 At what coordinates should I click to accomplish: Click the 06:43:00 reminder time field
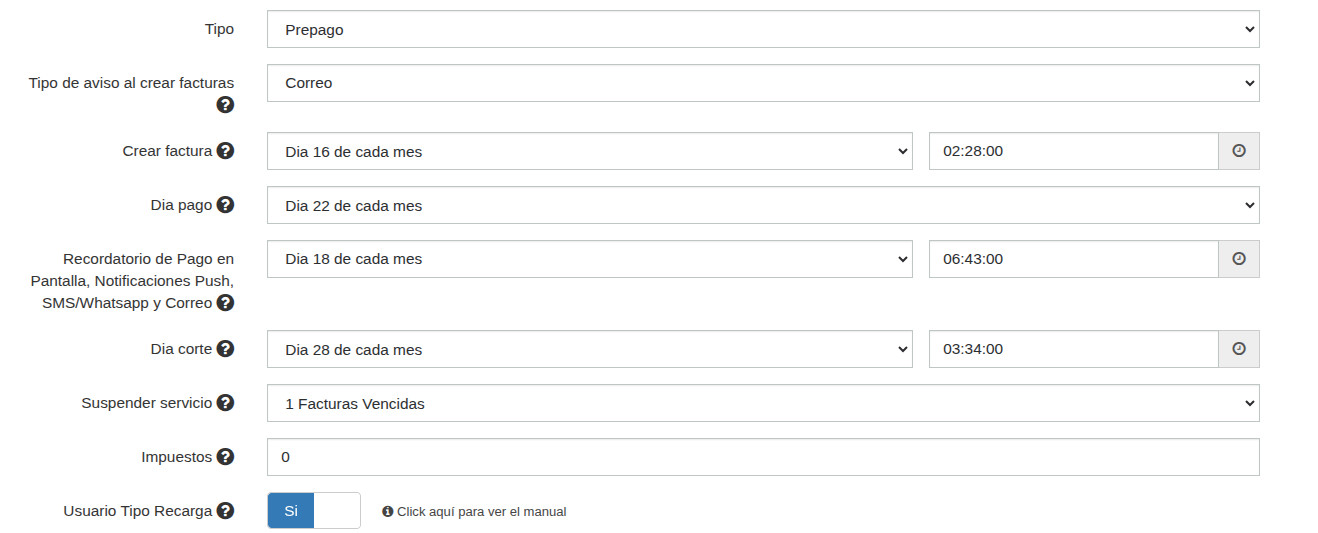tap(1072, 259)
